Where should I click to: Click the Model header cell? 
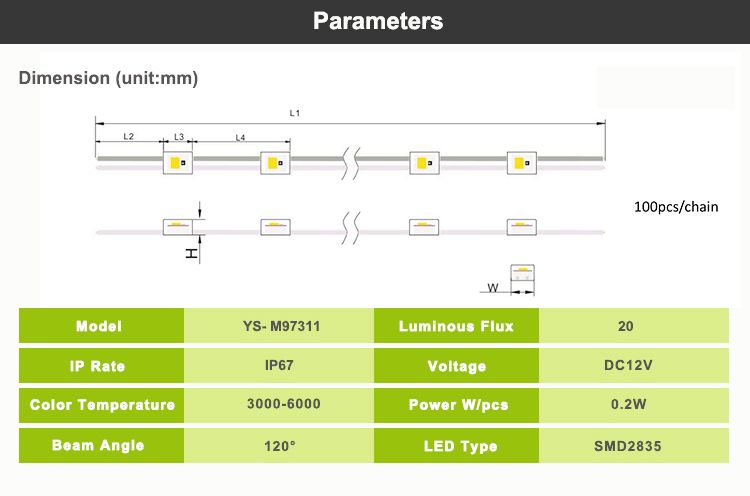coord(101,326)
